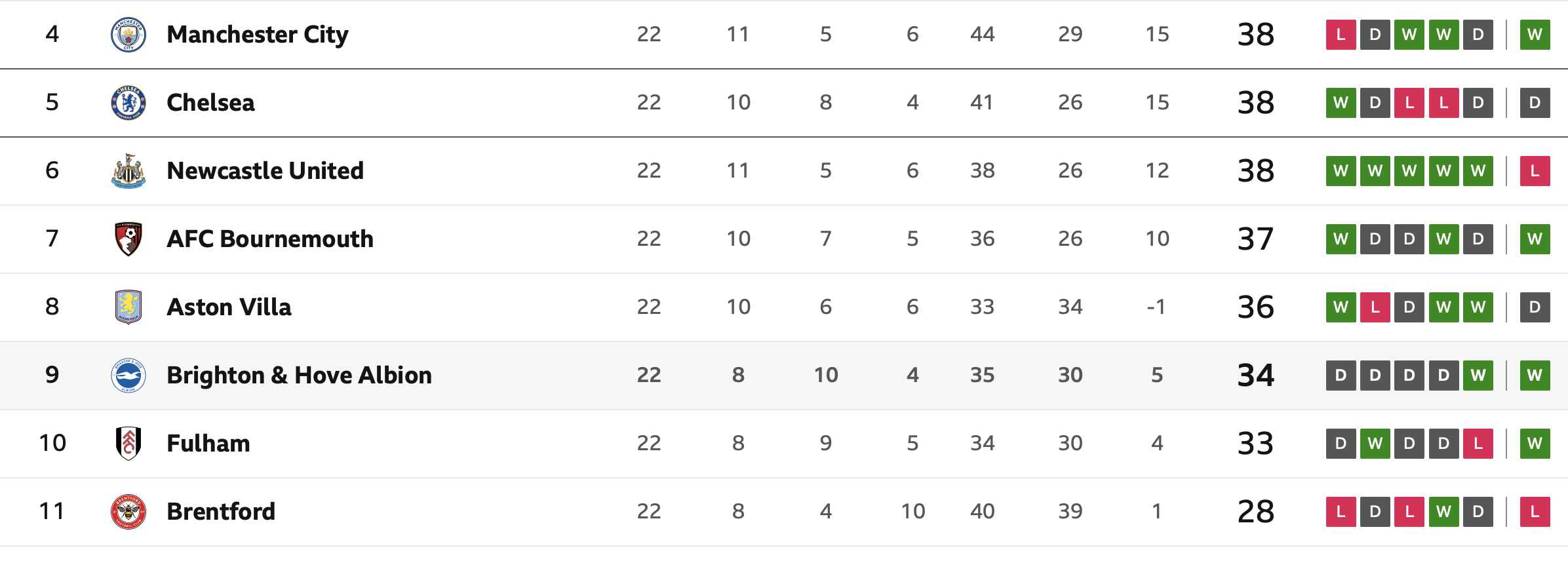Open the Newcastle United team page

pos(265,171)
